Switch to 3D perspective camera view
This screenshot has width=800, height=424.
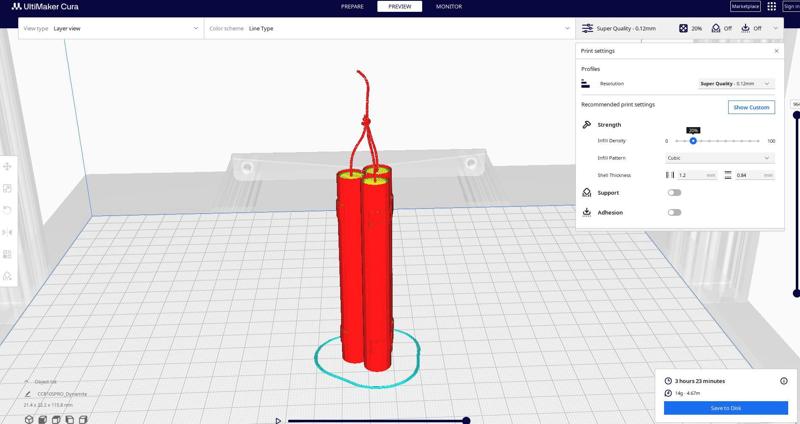[x=29, y=419]
